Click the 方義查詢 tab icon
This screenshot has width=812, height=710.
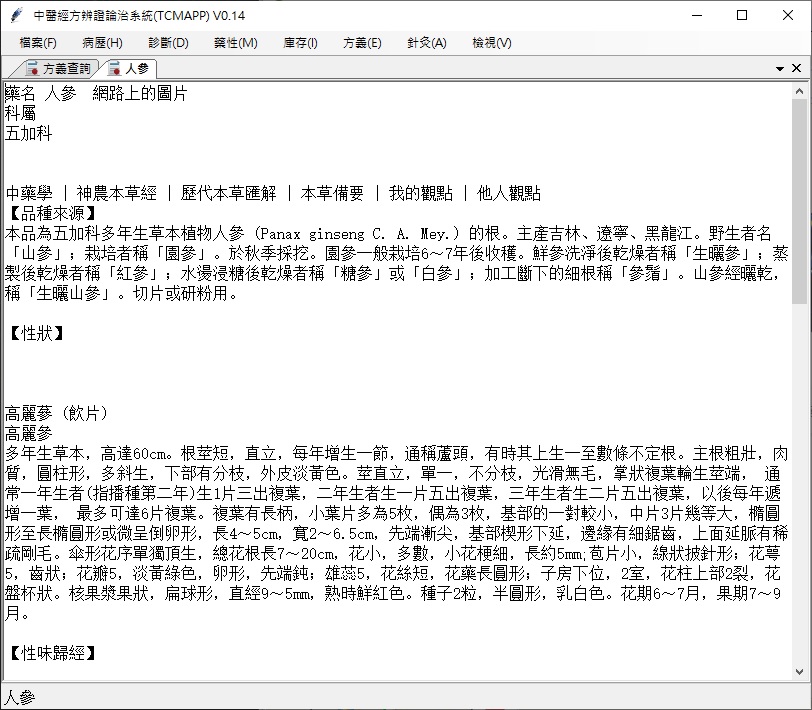pos(31,69)
